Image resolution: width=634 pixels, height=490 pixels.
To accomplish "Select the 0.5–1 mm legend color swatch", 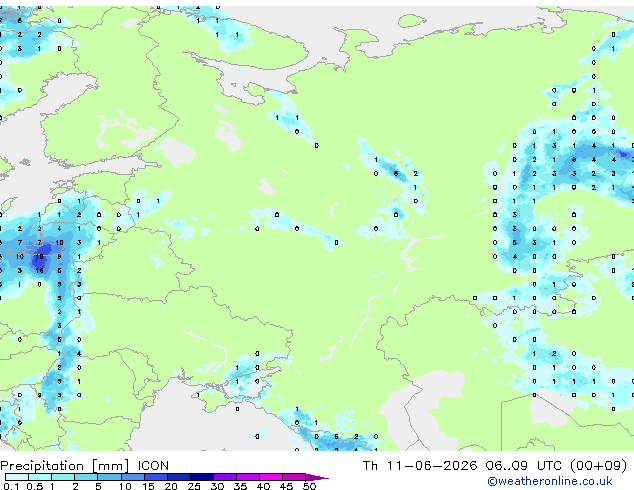I will (x=40, y=477).
